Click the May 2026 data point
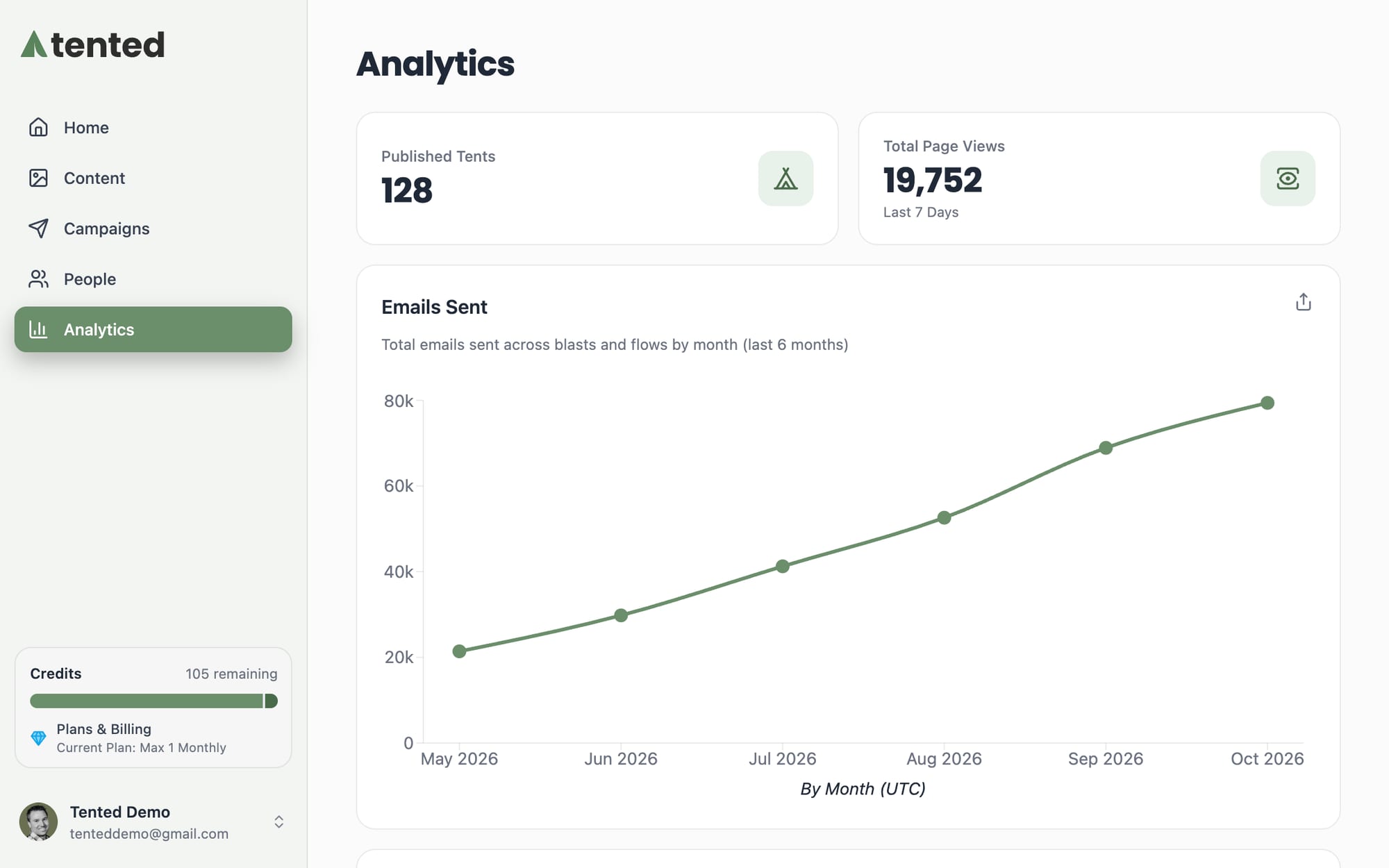This screenshot has width=1389, height=868. [x=459, y=651]
